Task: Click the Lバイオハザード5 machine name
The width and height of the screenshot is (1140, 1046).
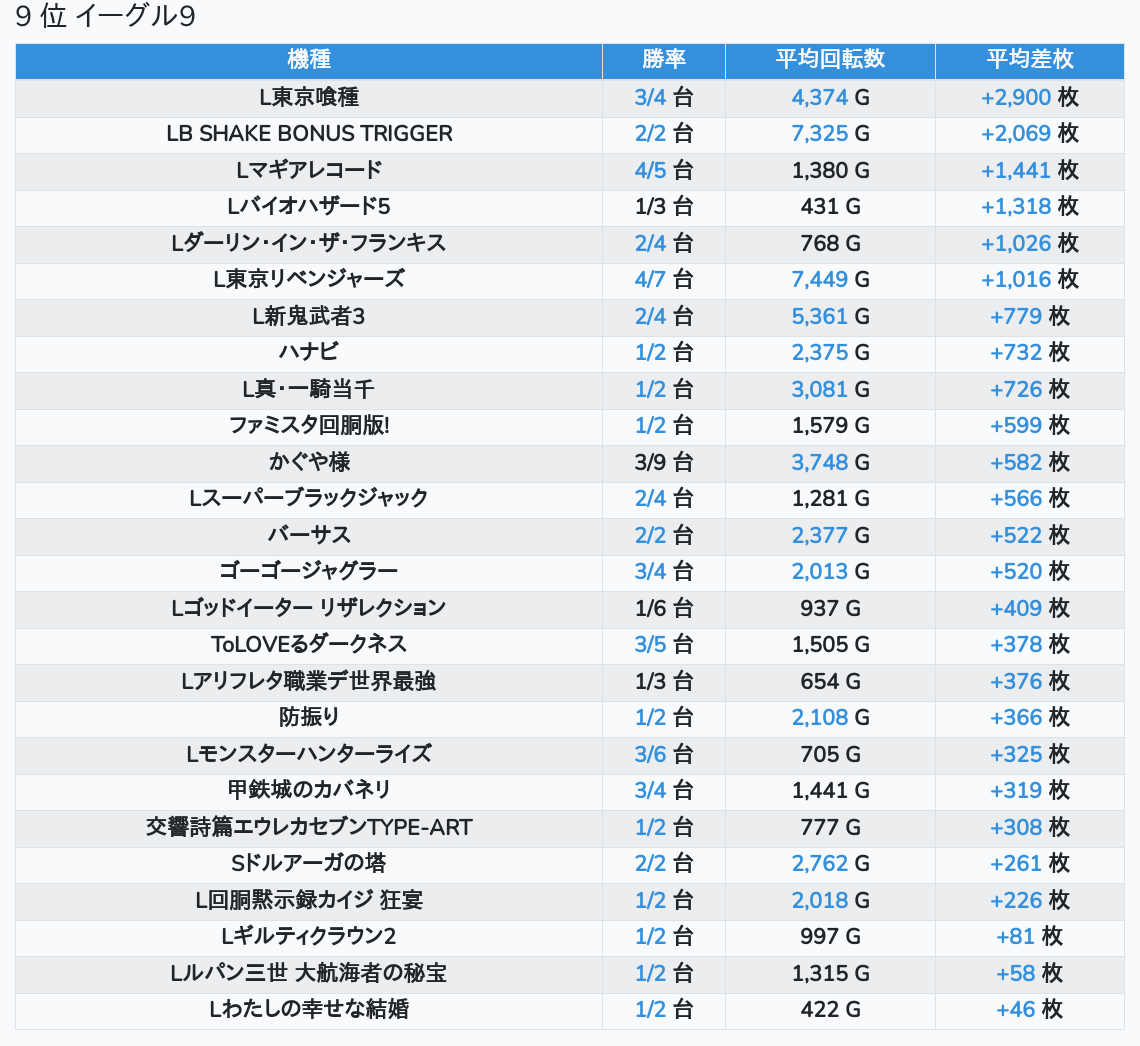Action: click(308, 207)
